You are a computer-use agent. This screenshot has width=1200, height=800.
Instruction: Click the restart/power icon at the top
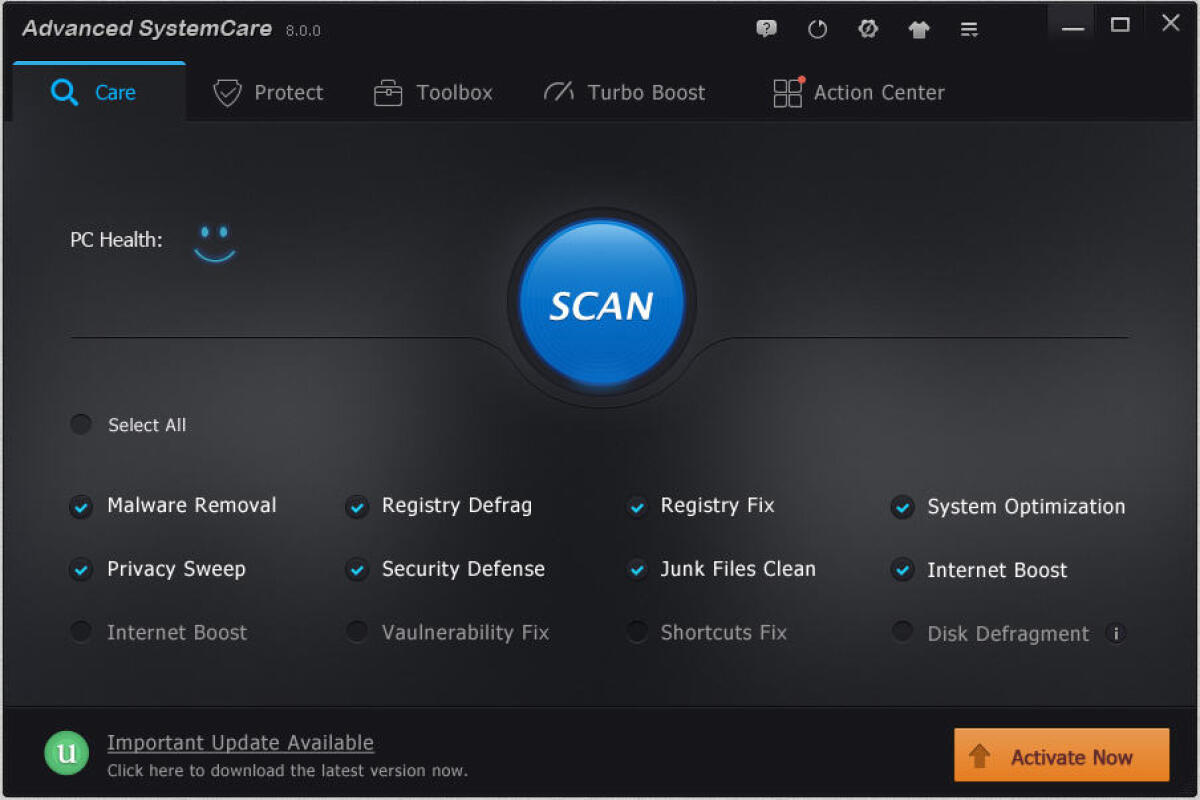817,29
